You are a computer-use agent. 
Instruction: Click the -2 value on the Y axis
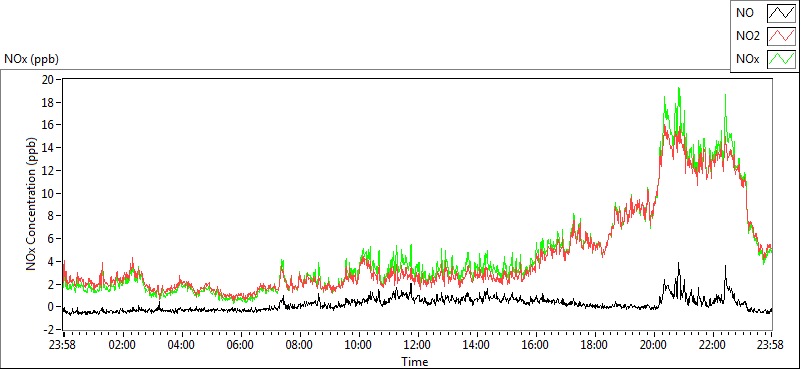click(x=50, y=330)
